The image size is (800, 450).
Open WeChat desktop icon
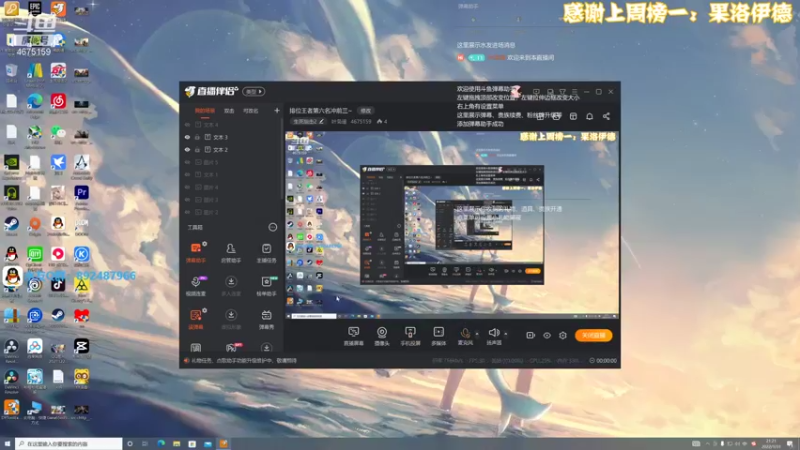click(x=58, y=134)
